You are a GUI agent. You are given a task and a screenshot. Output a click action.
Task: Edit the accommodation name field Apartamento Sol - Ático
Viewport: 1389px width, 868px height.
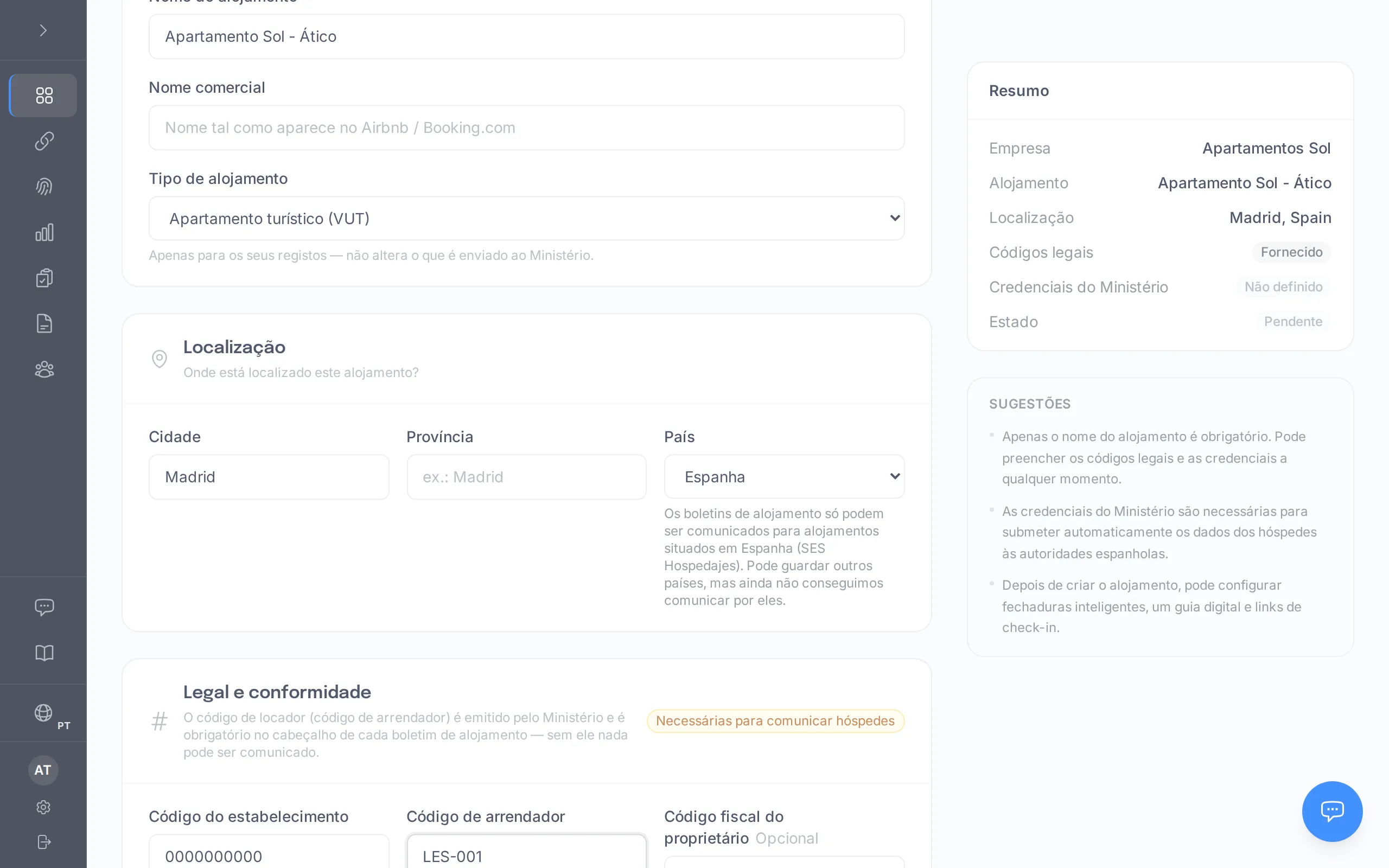[x=526, y=37]
